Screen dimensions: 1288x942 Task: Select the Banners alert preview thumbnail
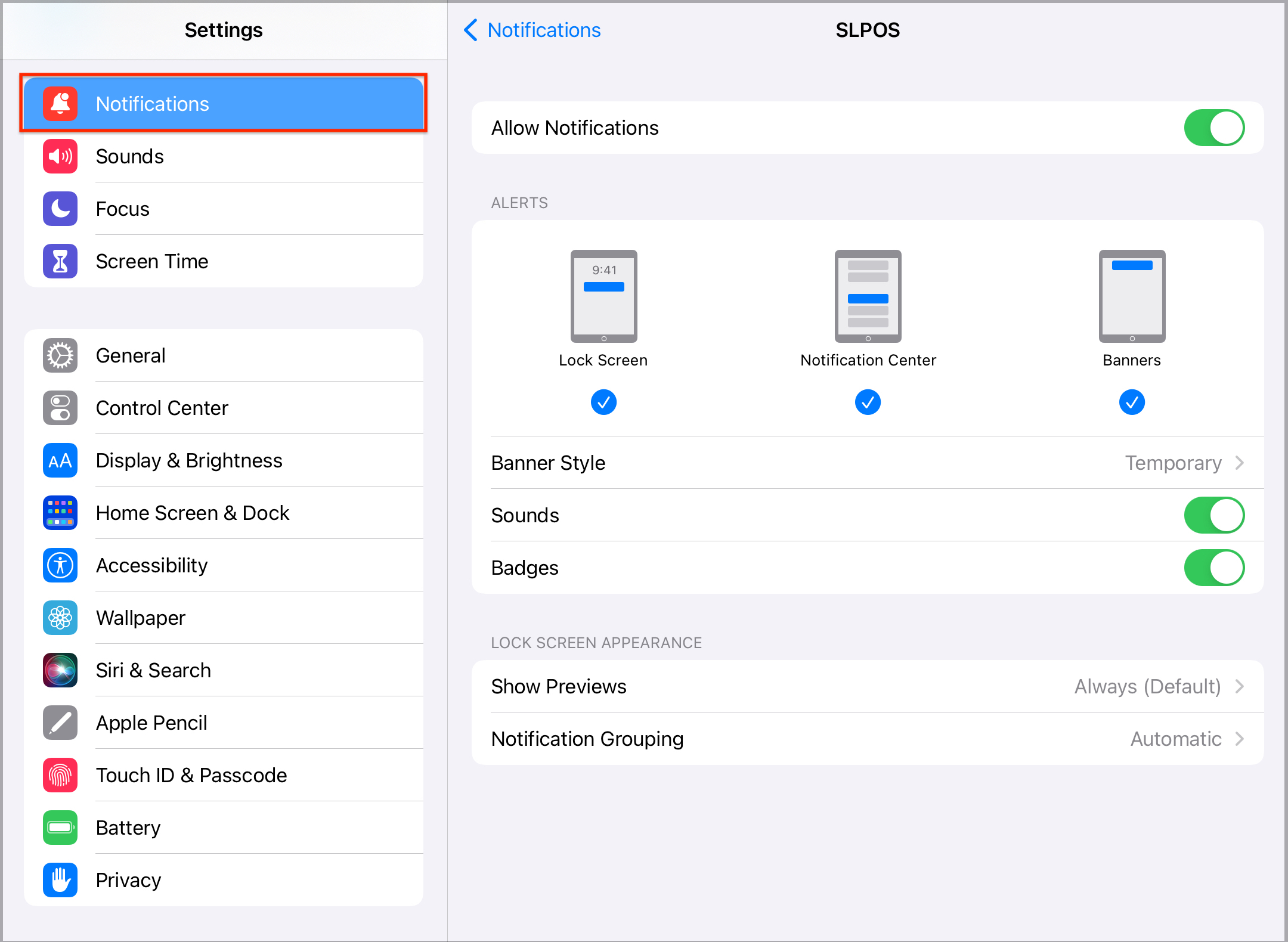(1132, 296)
